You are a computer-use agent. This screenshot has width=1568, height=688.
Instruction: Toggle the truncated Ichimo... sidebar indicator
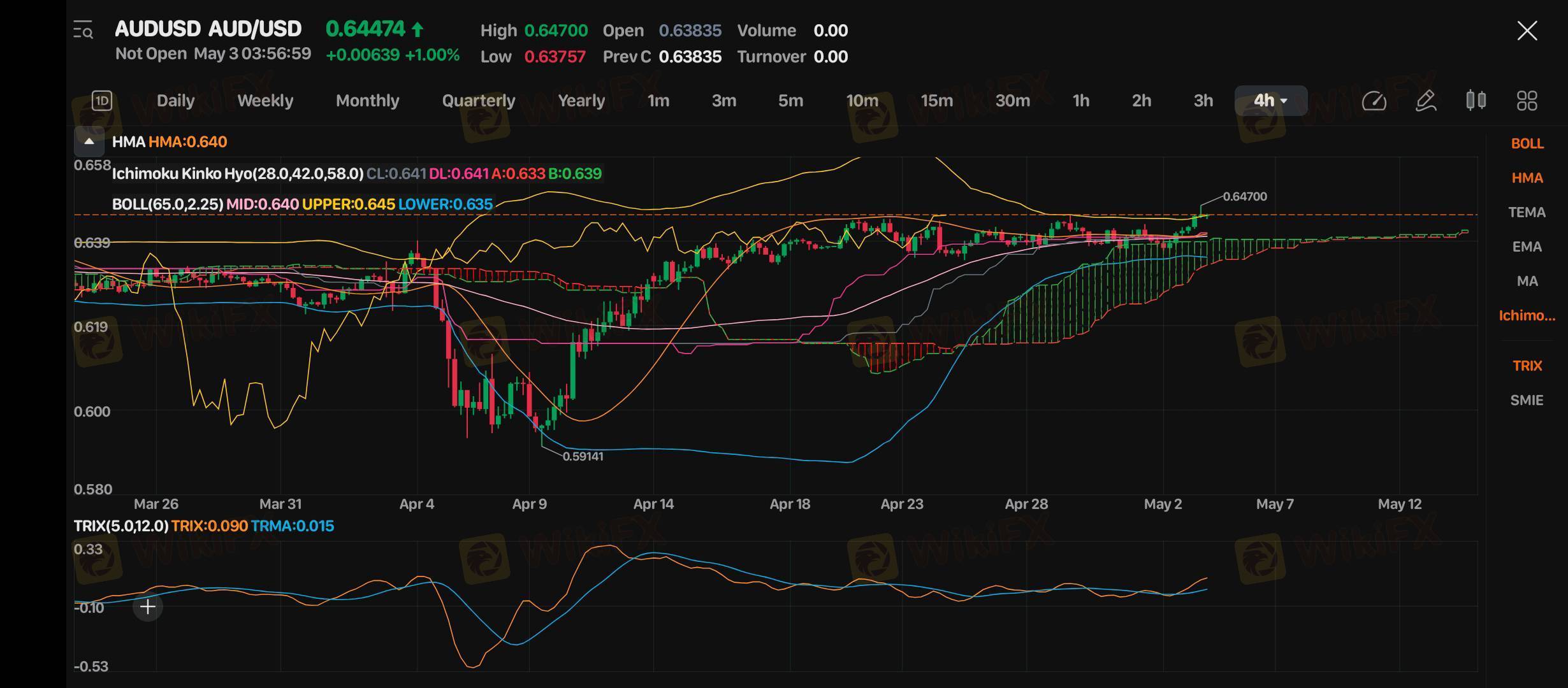[1527, 315]
